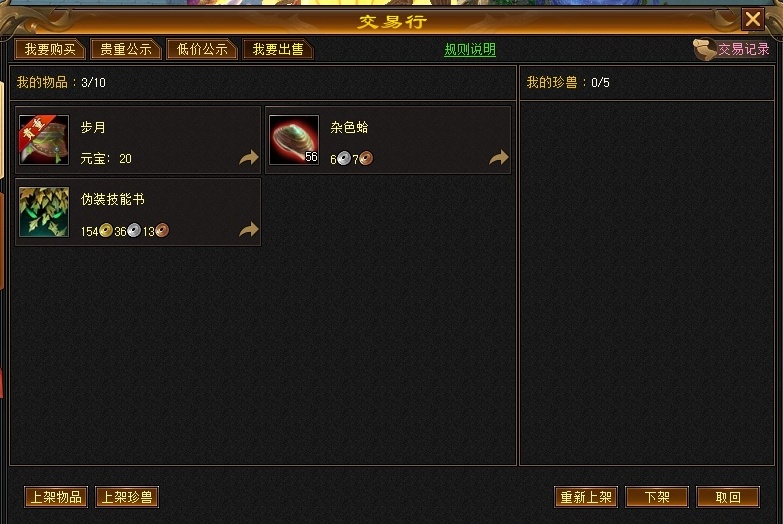This screenshot has width=783, height=524.
Task: Switch to the 我要购买 tab
Action: (50, 49)
